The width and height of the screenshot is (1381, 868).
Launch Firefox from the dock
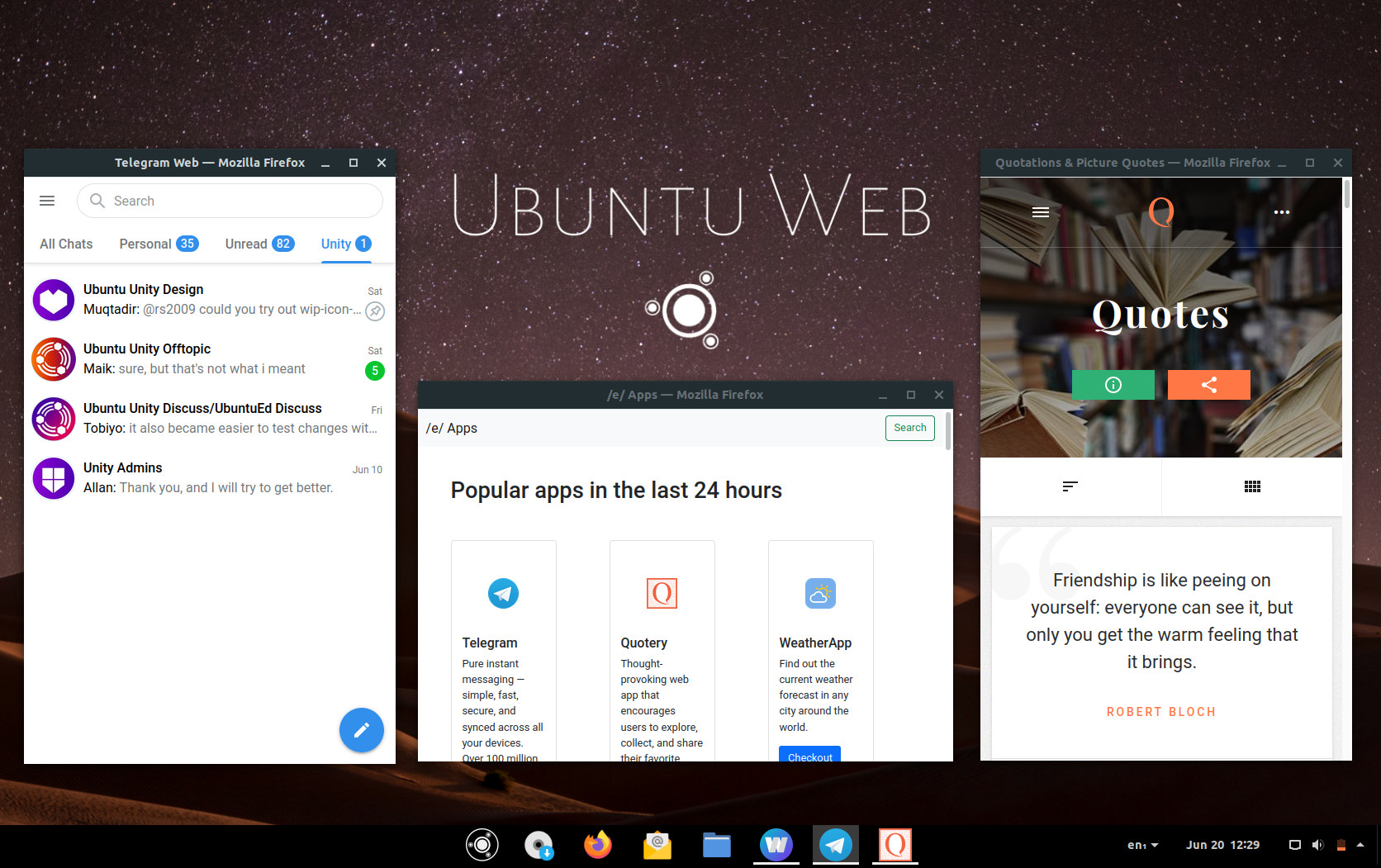[598, 845]
